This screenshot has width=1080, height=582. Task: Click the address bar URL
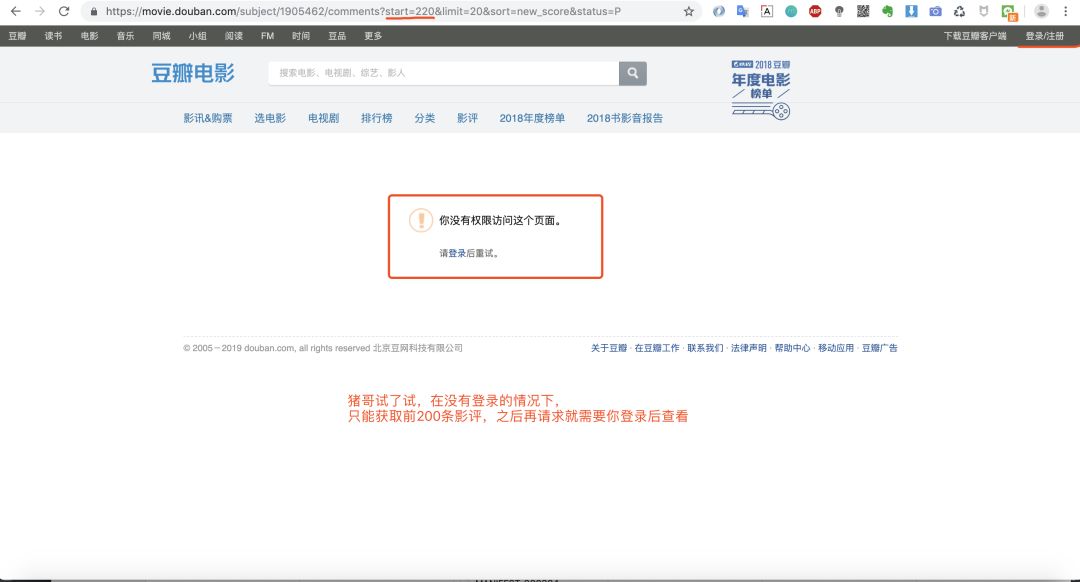coord(363,11)
